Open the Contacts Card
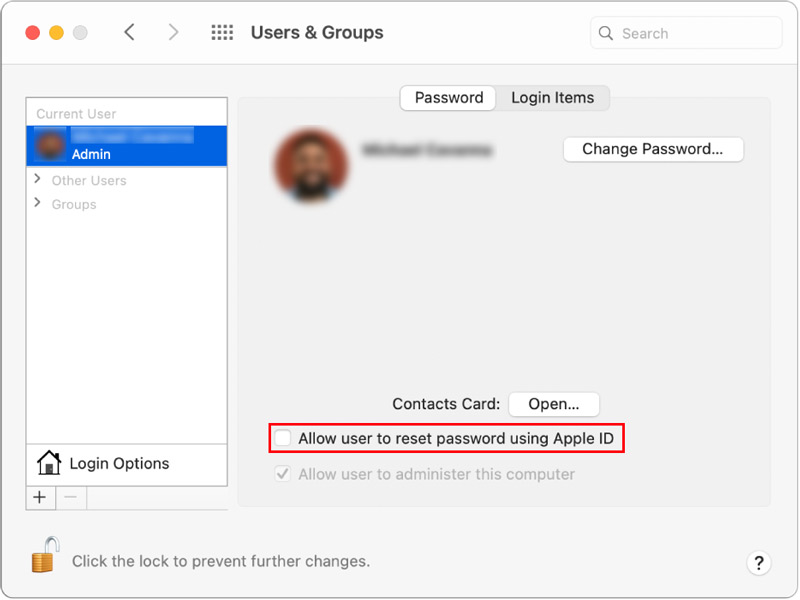The height and width of the screenshot is (600, 800). point(554,404)
